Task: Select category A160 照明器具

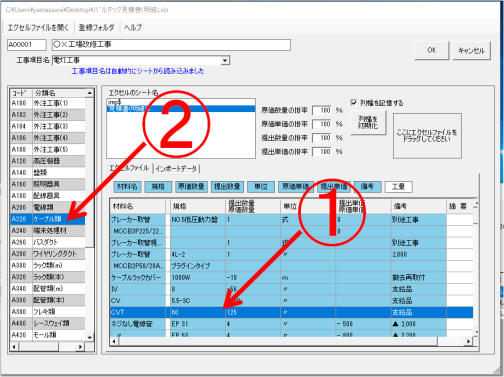Action: click(48, 184)
